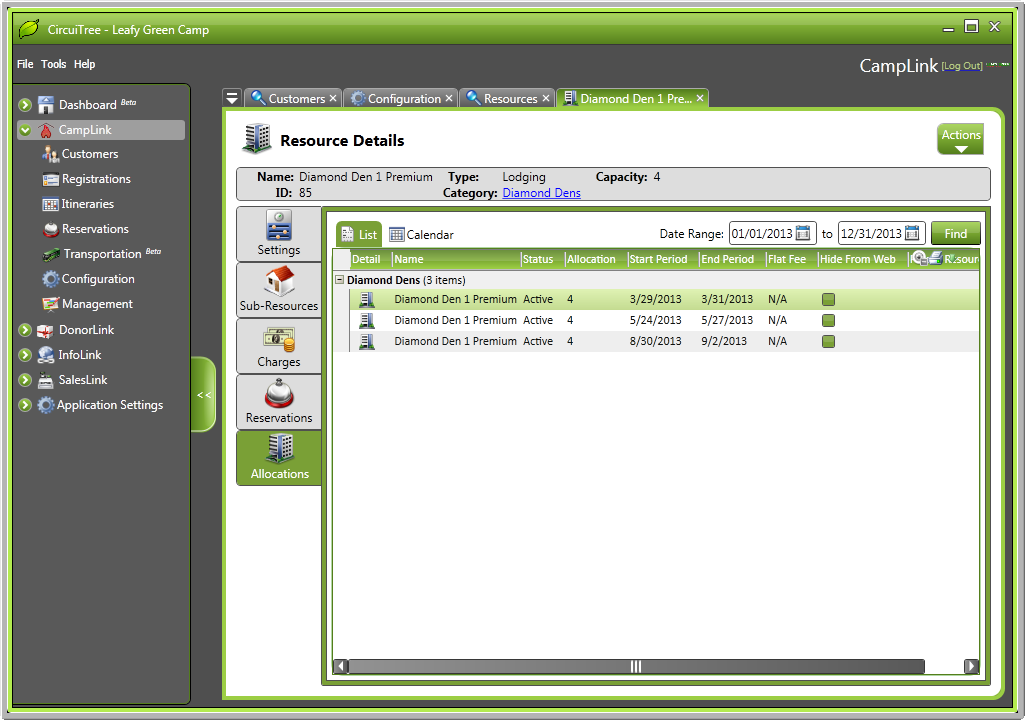Open detail icon for 3/29/2013 allocation
This screenshot has height=720, width=1025.
click(366, 300)
